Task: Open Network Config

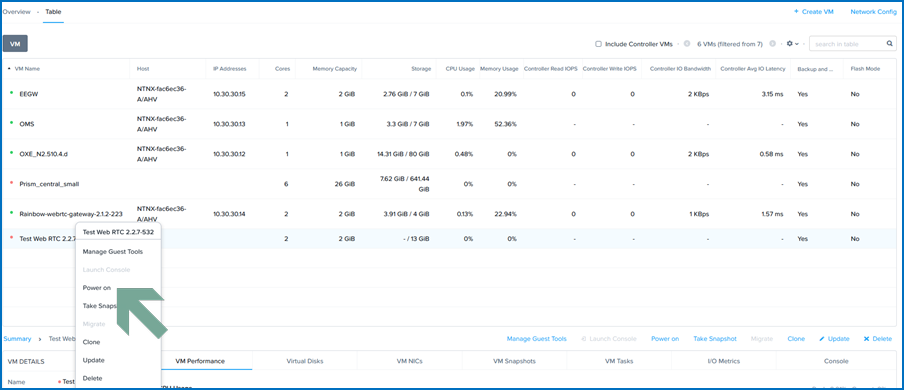Action: tap(873, 12)
